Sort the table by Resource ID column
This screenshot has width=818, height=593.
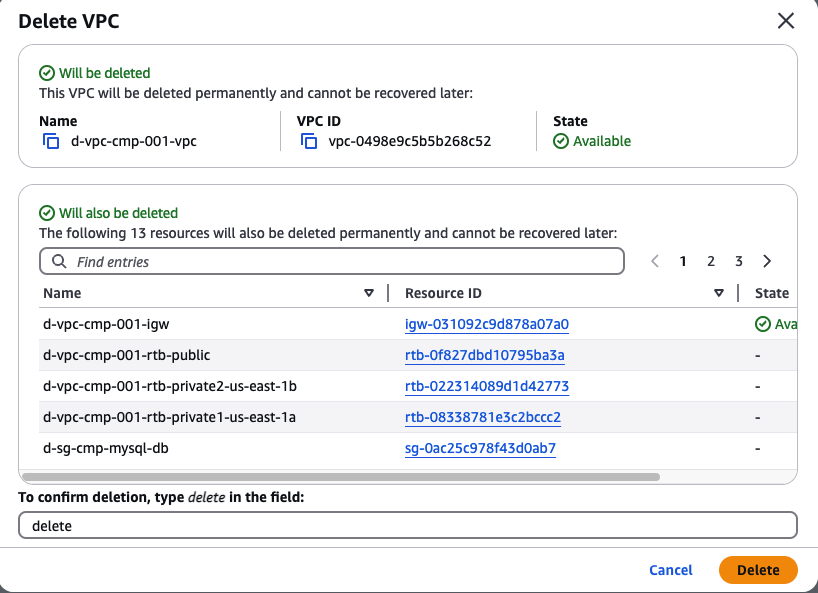718,293
